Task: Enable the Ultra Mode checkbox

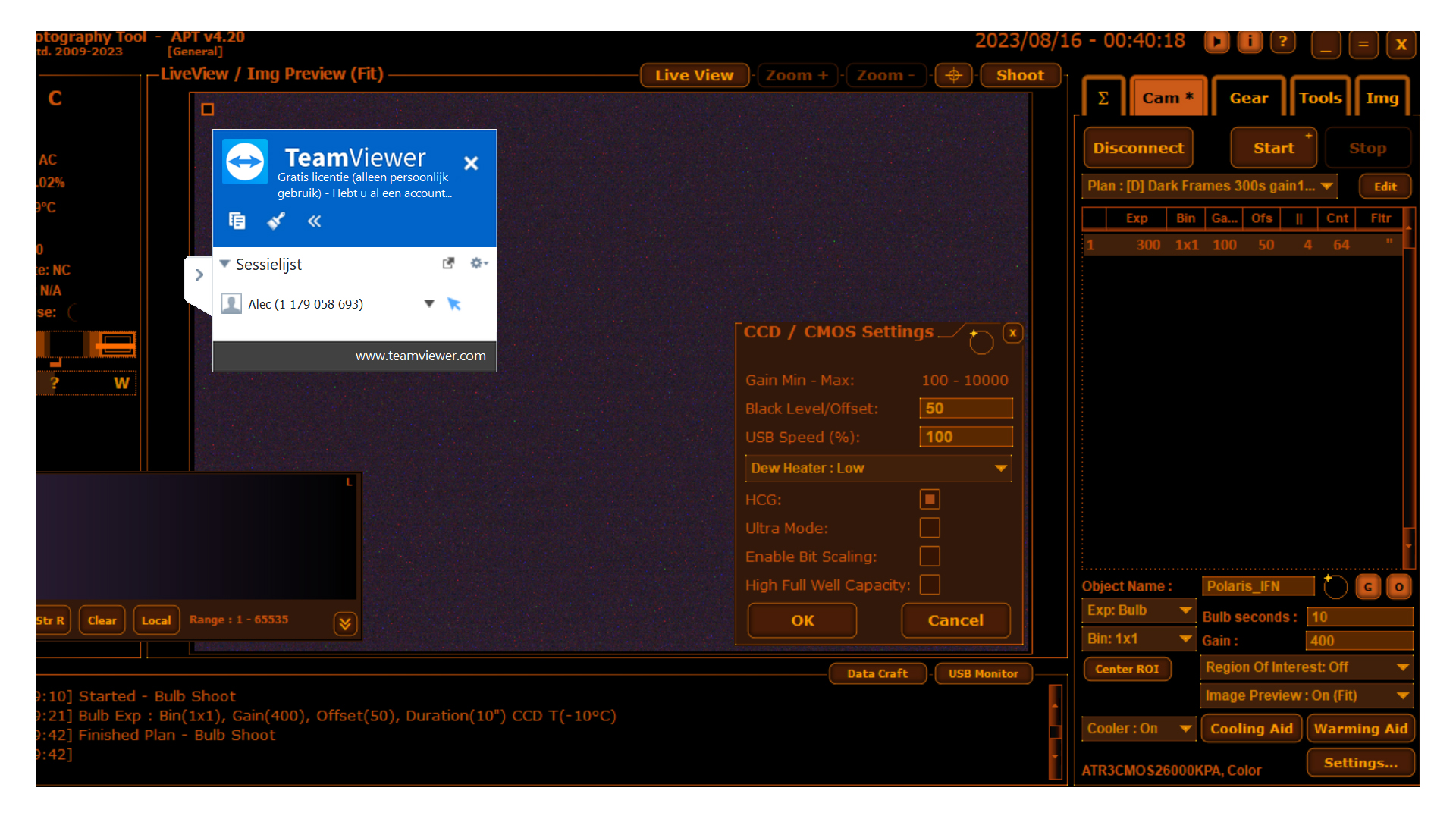Action: pyautogui.click(x=930, y=528)
